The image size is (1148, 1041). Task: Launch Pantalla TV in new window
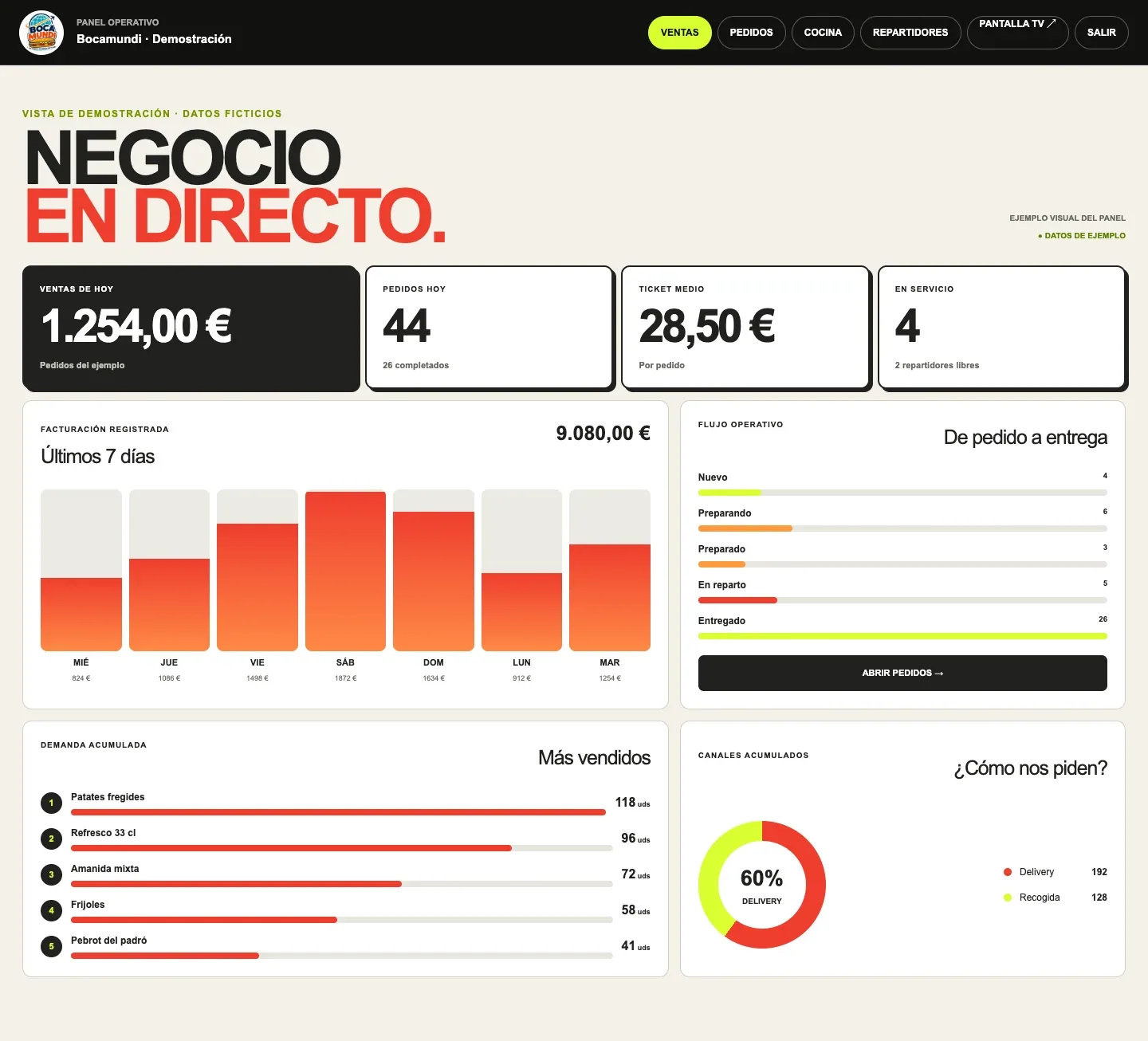(1017, 33)
